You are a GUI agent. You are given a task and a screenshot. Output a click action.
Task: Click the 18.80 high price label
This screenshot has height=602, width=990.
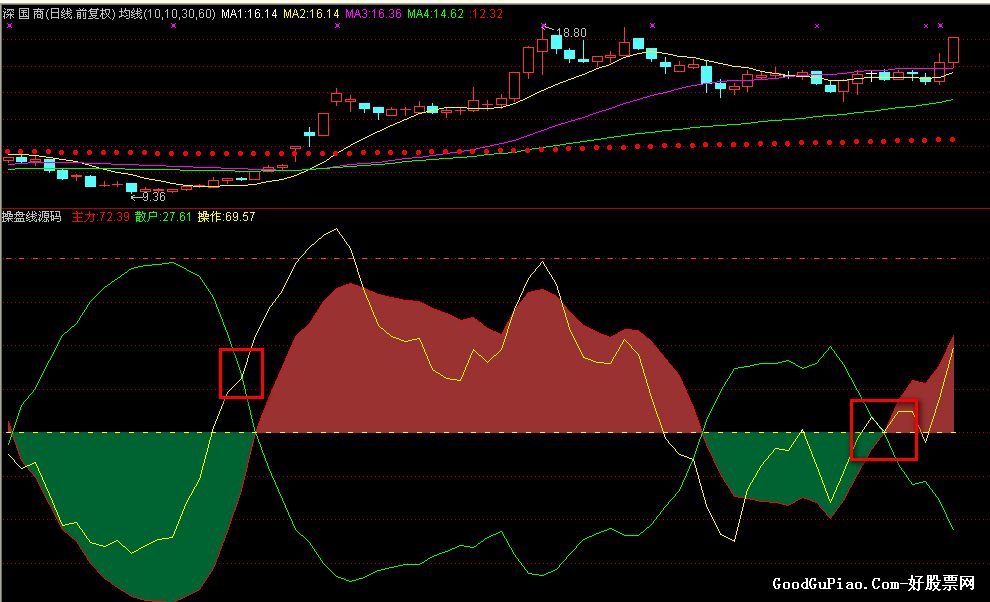(x=571, y=32)
